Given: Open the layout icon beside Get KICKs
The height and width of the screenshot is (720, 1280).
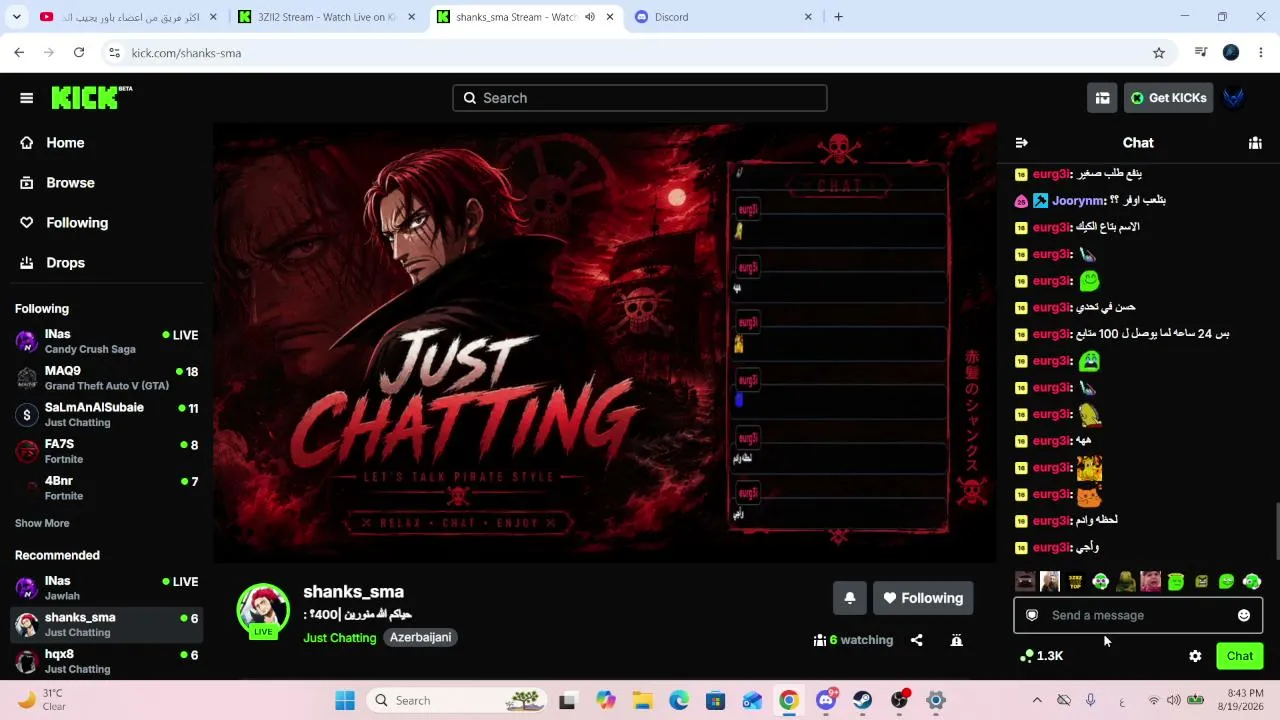Looking at the screenshot, I should tap(1102, 98).
